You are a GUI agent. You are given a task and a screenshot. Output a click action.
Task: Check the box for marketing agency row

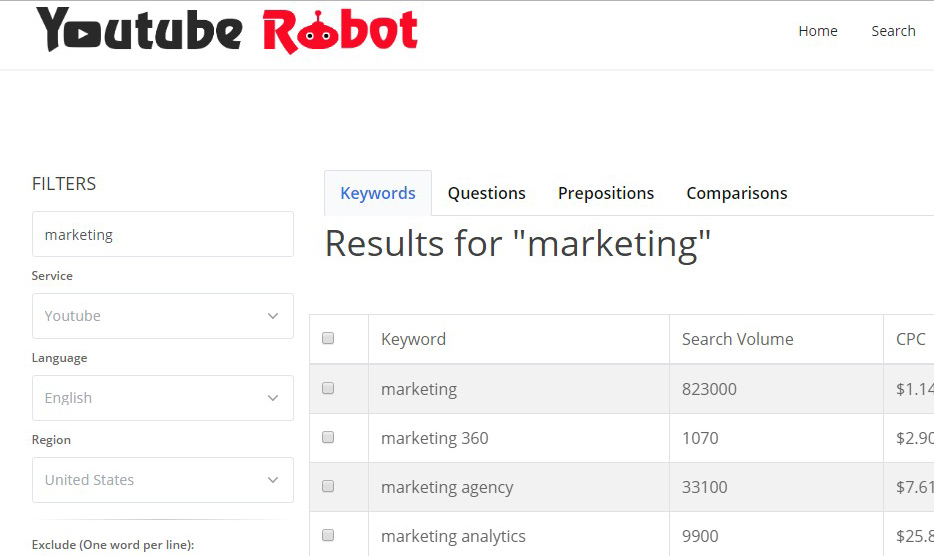328,486
